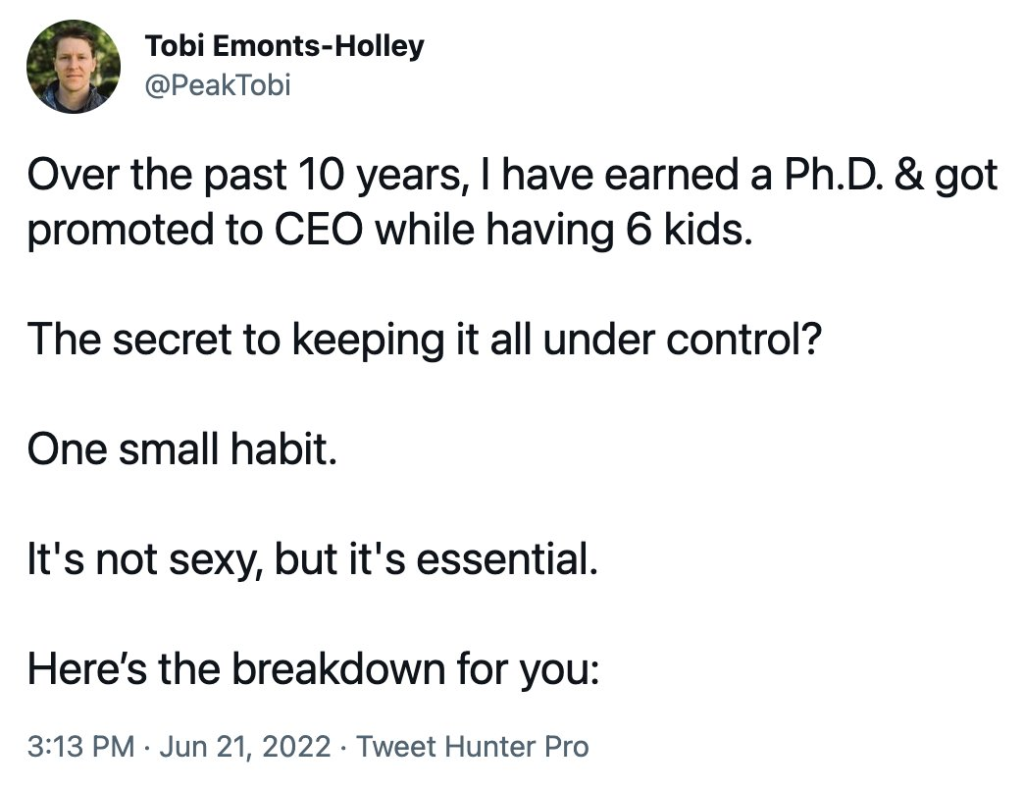Click the tweet line starting "Over the past"
This screenshot has width=1024, height=791.
tap(513, 176)
